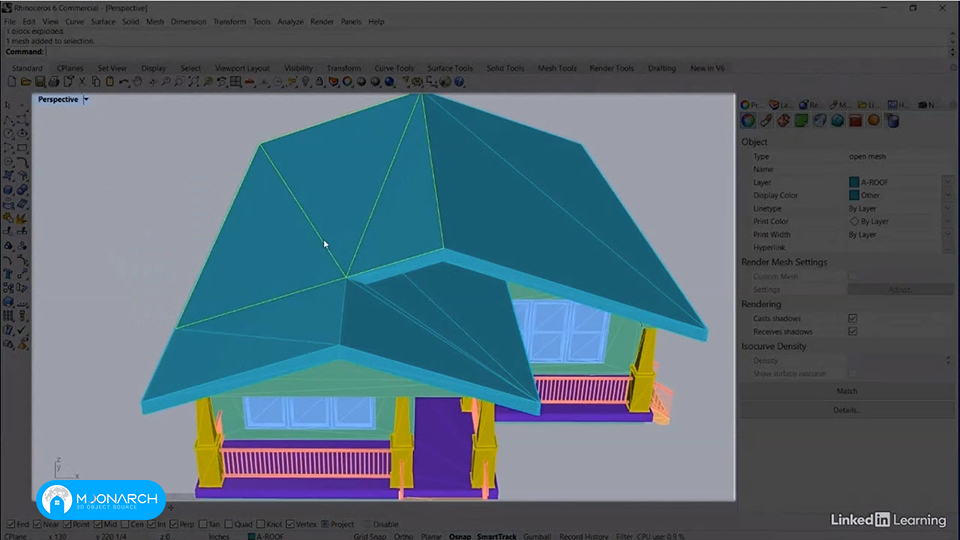Toggle the Point osnap checkbox

coord(67,524)
